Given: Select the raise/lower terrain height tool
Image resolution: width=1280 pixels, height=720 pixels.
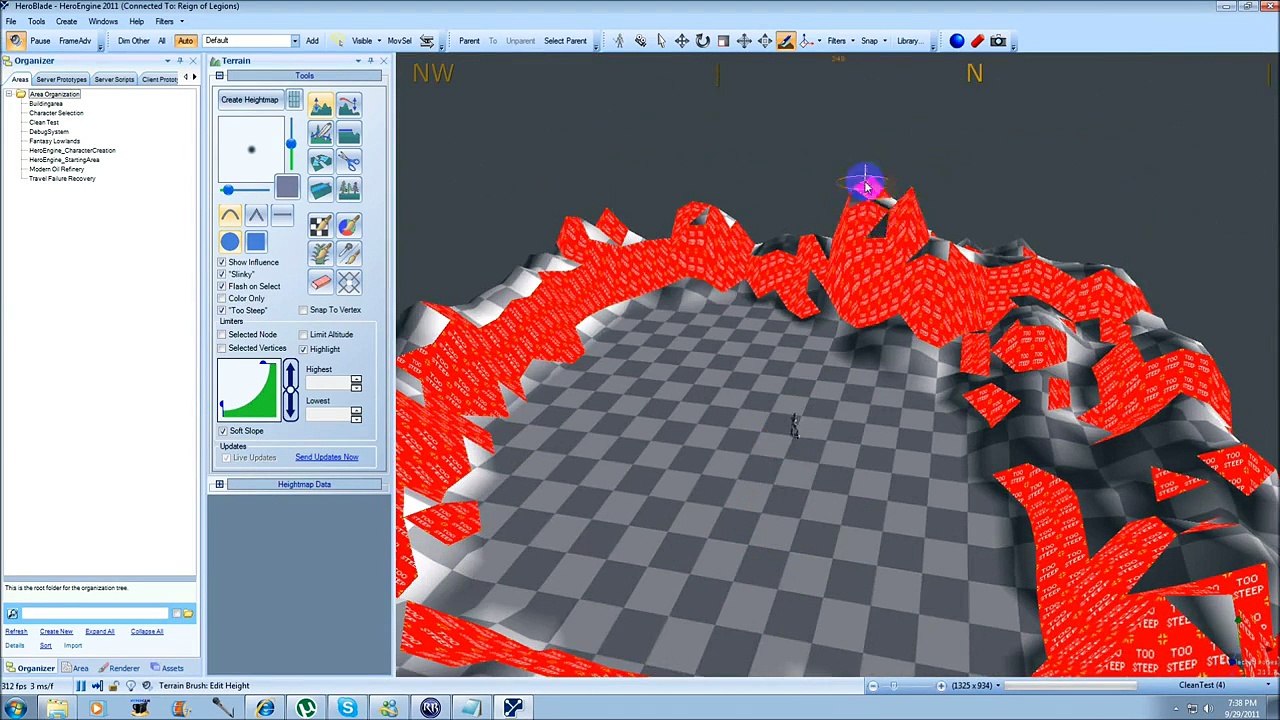Looking at the screenshot, I should point(320,105).
